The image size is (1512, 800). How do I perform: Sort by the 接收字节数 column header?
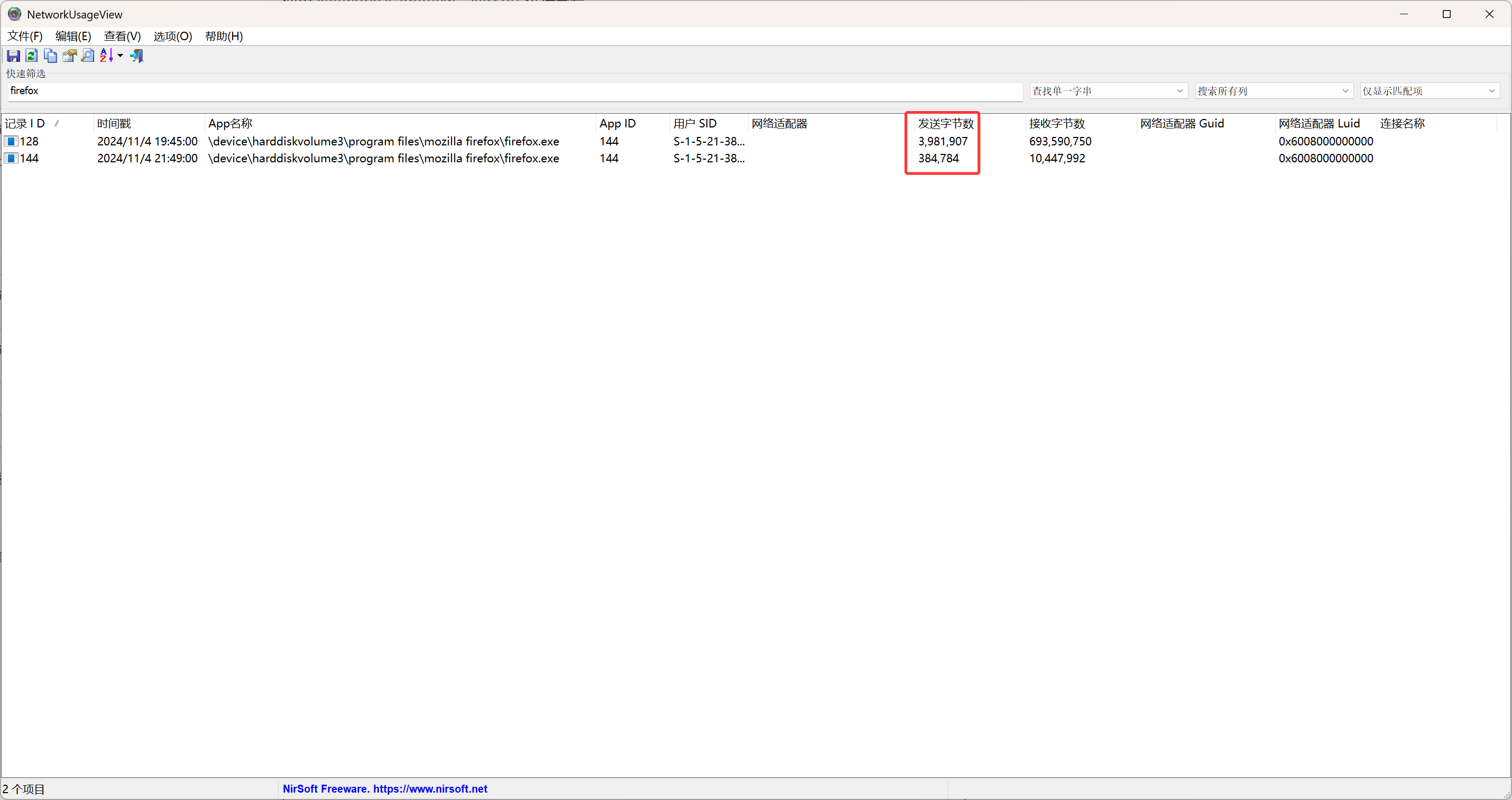point(1056,123)
